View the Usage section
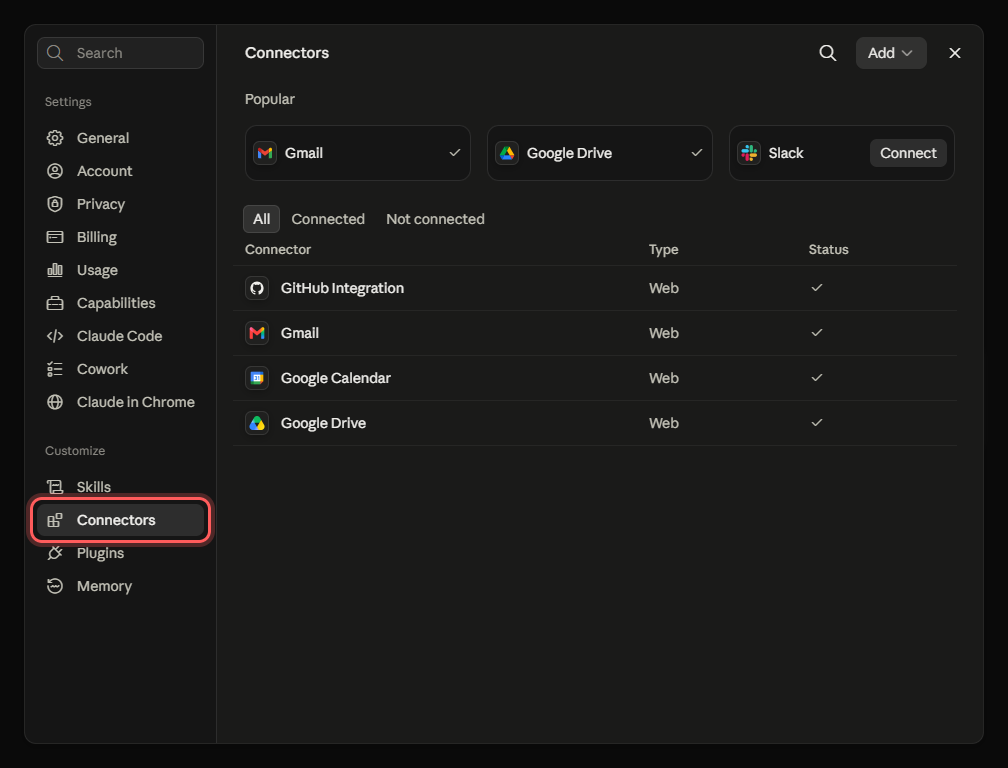This screenshot has width=1008, height=768. click(x=120, y=270)
